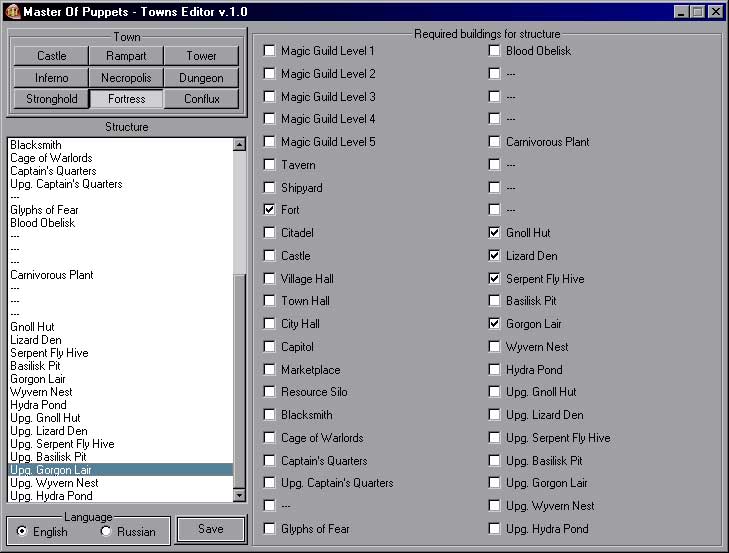Enable the Village Hall checkbox
Image resolution: width=729 pixels, height=553 pixels.
269,279
